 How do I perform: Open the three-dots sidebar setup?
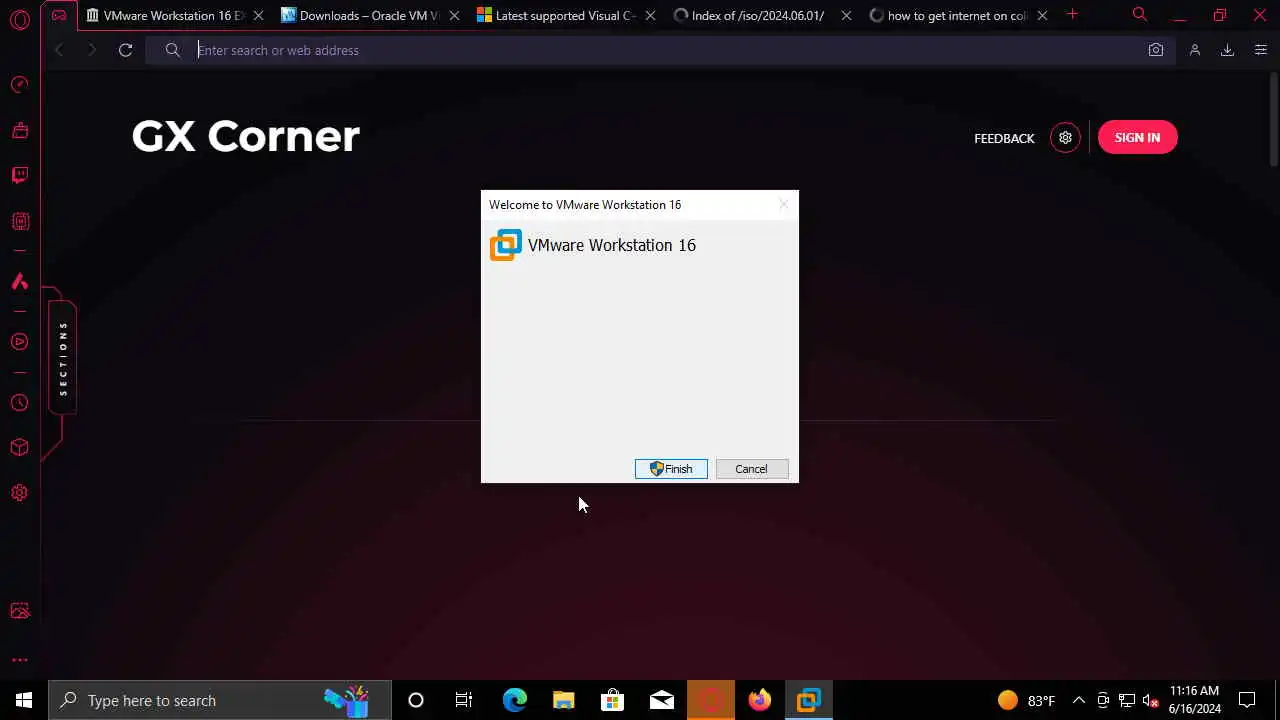(x=19, y=660)
